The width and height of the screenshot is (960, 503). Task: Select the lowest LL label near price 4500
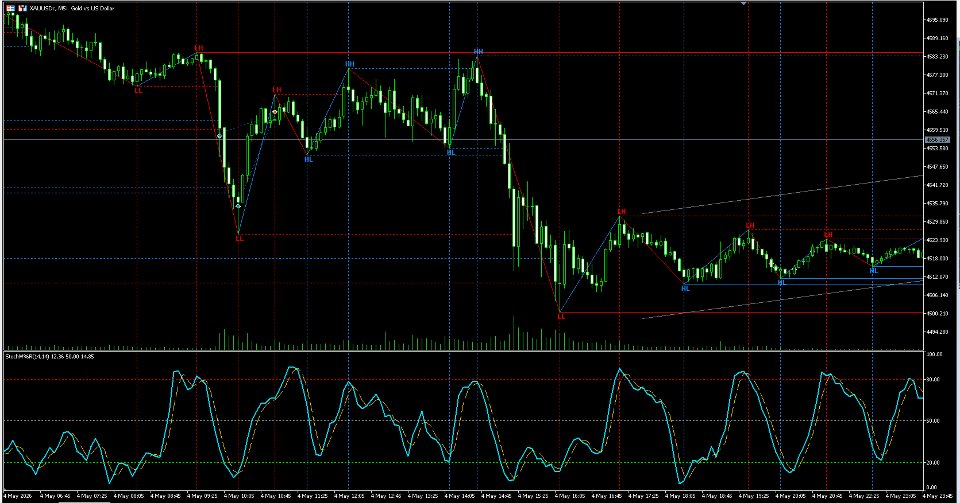tap(561, 317)
